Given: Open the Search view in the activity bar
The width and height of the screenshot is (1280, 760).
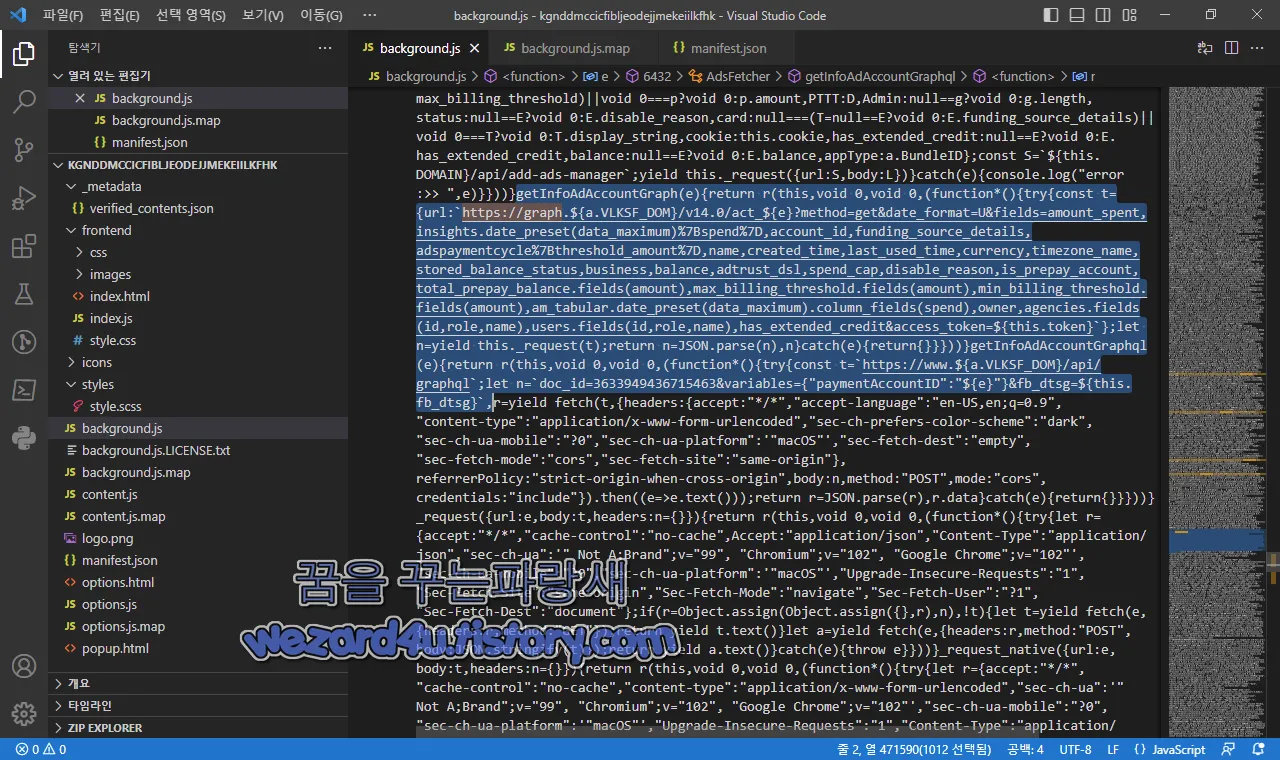Looking at the screenshot, I should point(24,101).
